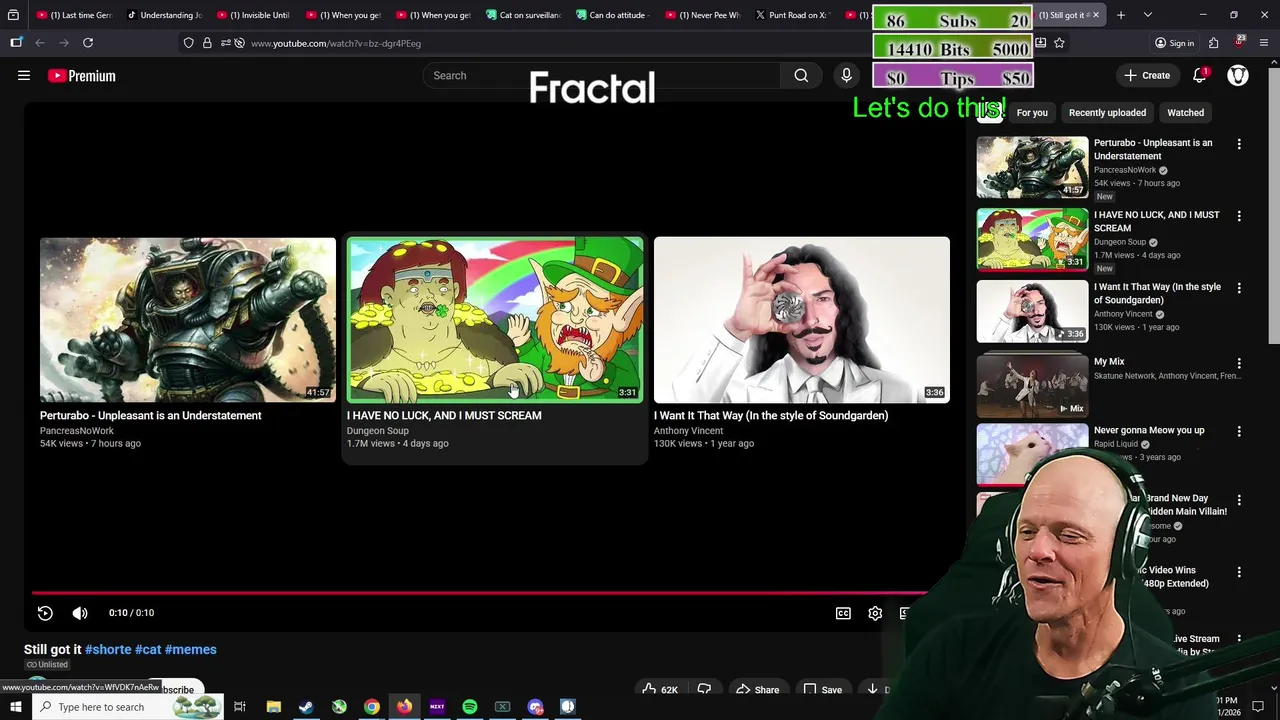Viewport: 1280px width, 720px height.
Task: Open options for sidebar I HAVE NO LUCK video
Action: pyautogui.click(x=1239, y=216)
